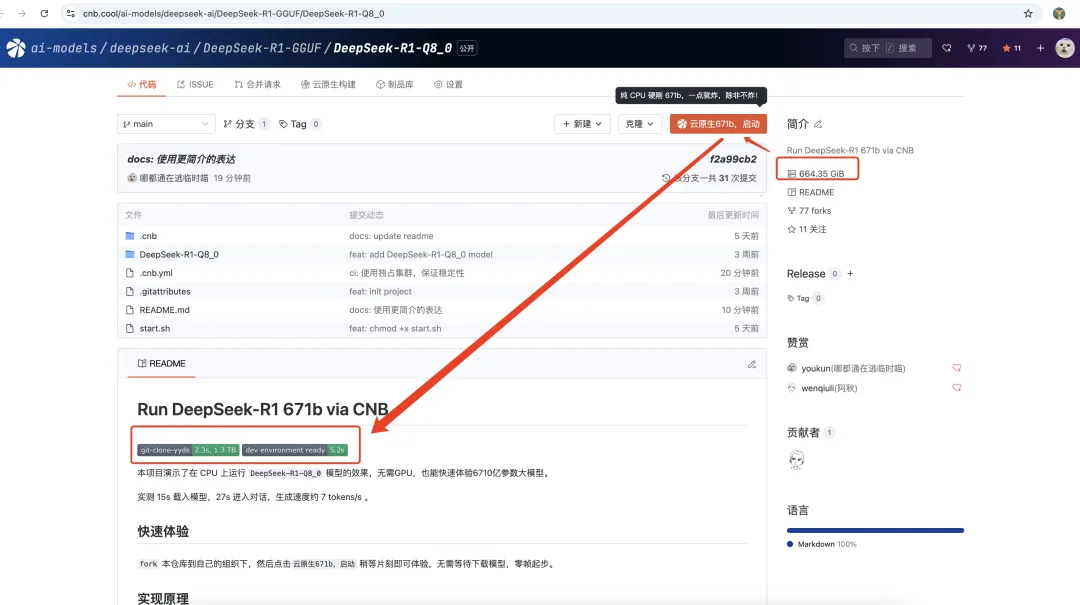Launch 云原生671b, 启动 button

coord(718,124)
